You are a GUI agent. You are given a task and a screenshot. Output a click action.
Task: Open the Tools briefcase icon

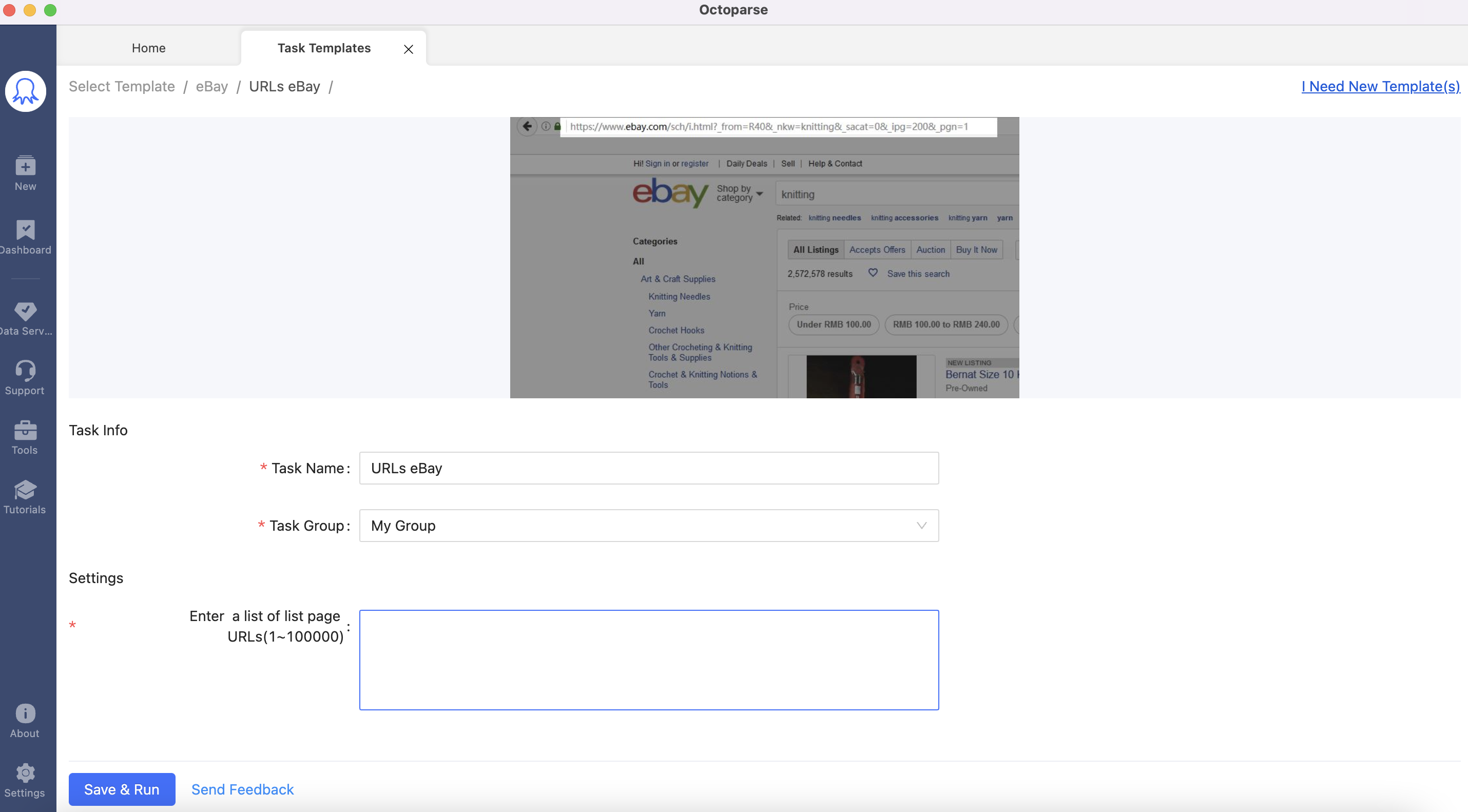[x=25, y=437]
